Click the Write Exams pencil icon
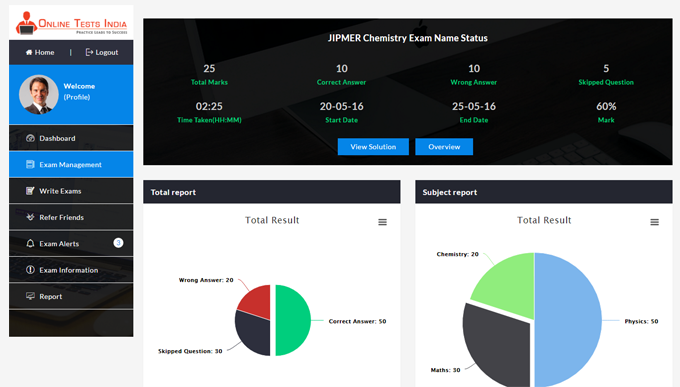The image size is (680, 387). click(30, 191)
